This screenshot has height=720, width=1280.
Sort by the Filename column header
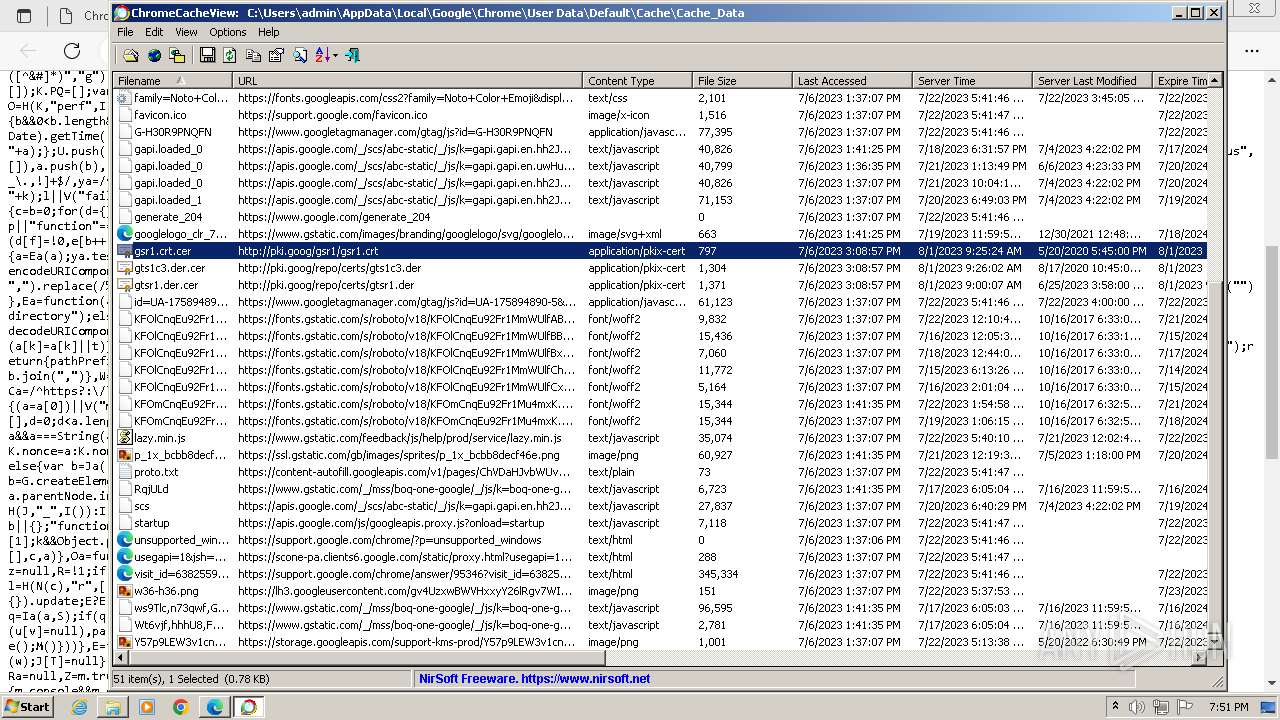173,81
